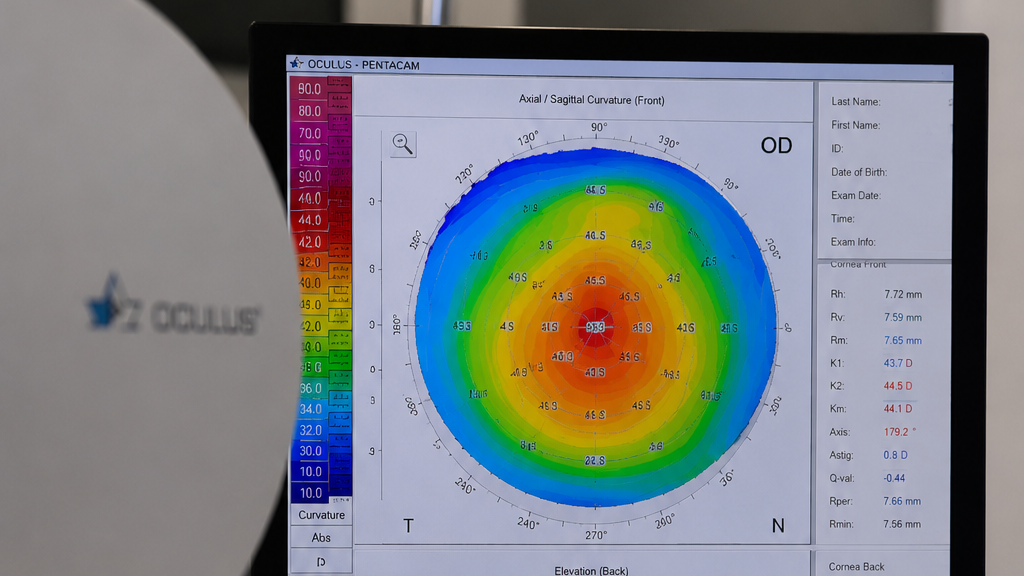The image size is (1024, 576).
Task: Select the 30.0 blue scale step
Action: (x=310, y=451)
